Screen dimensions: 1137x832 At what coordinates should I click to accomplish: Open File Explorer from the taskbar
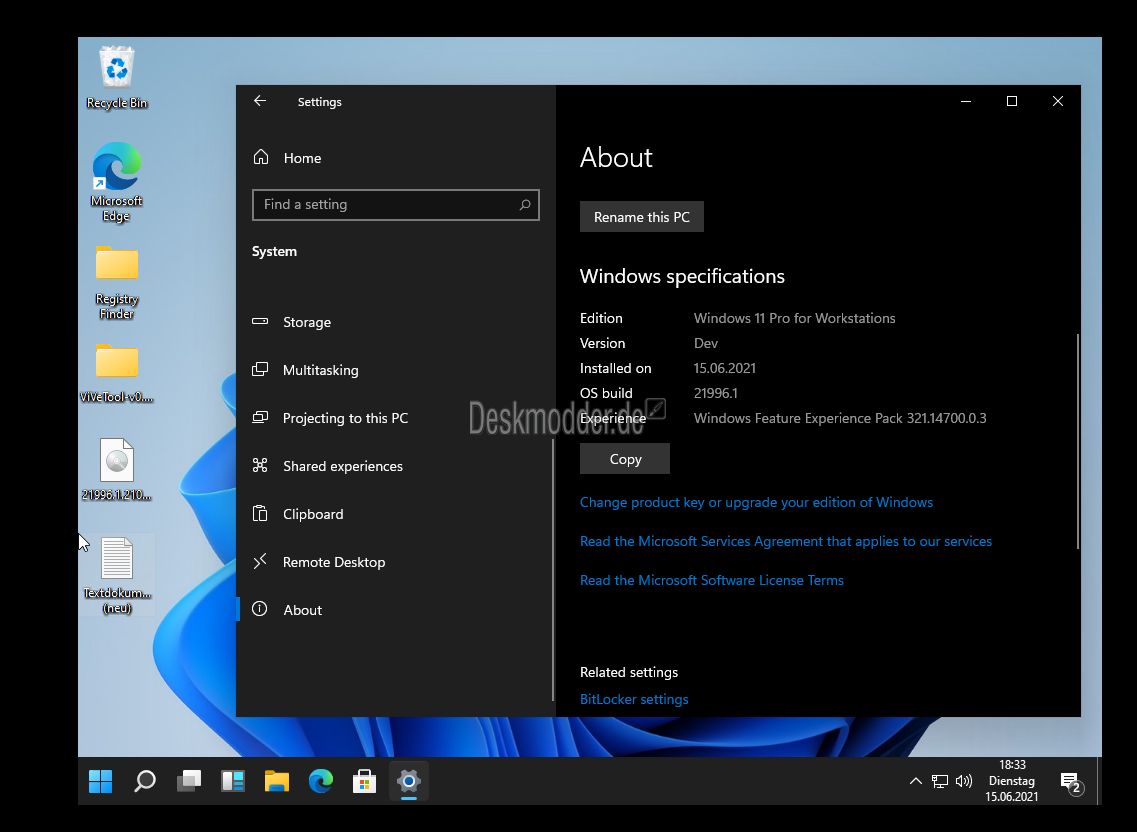coord(277,781)
